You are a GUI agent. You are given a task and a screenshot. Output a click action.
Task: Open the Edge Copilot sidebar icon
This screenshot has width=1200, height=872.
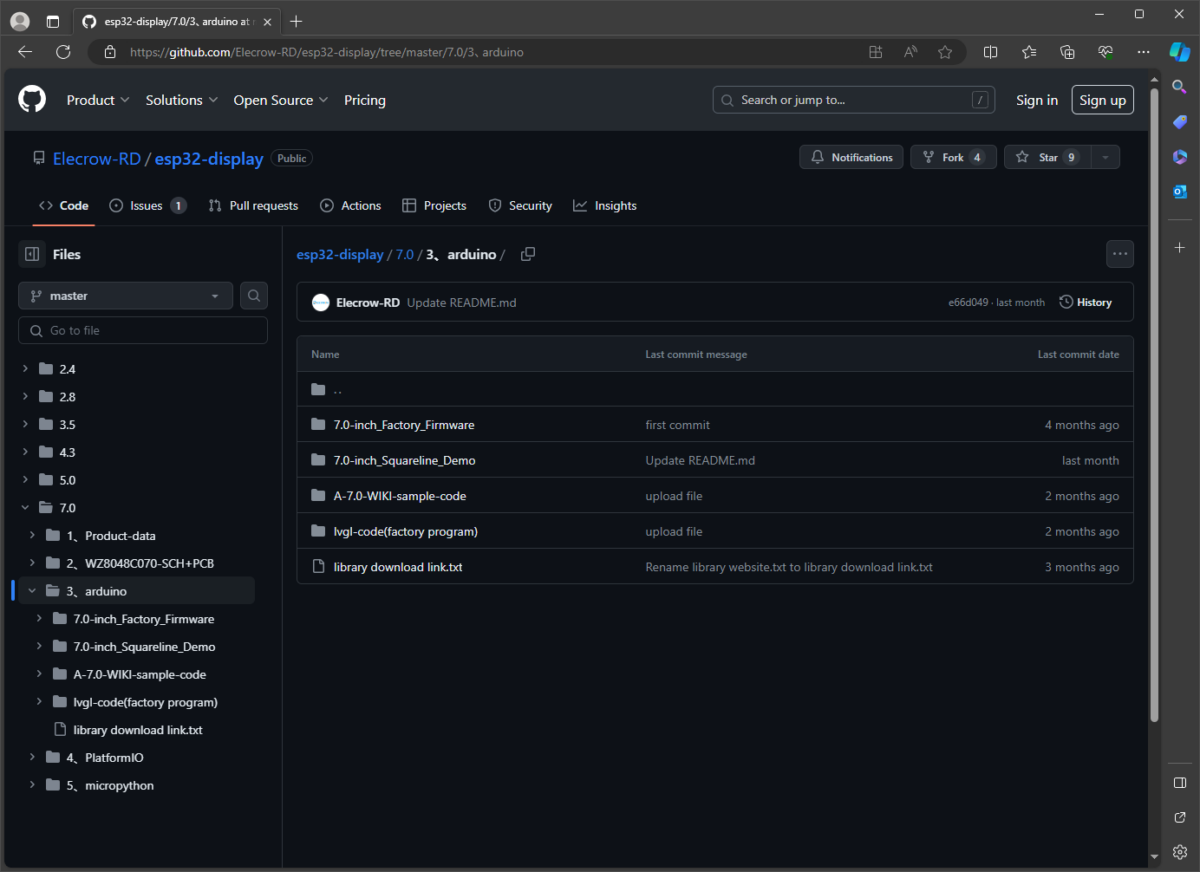(1180, 52)
